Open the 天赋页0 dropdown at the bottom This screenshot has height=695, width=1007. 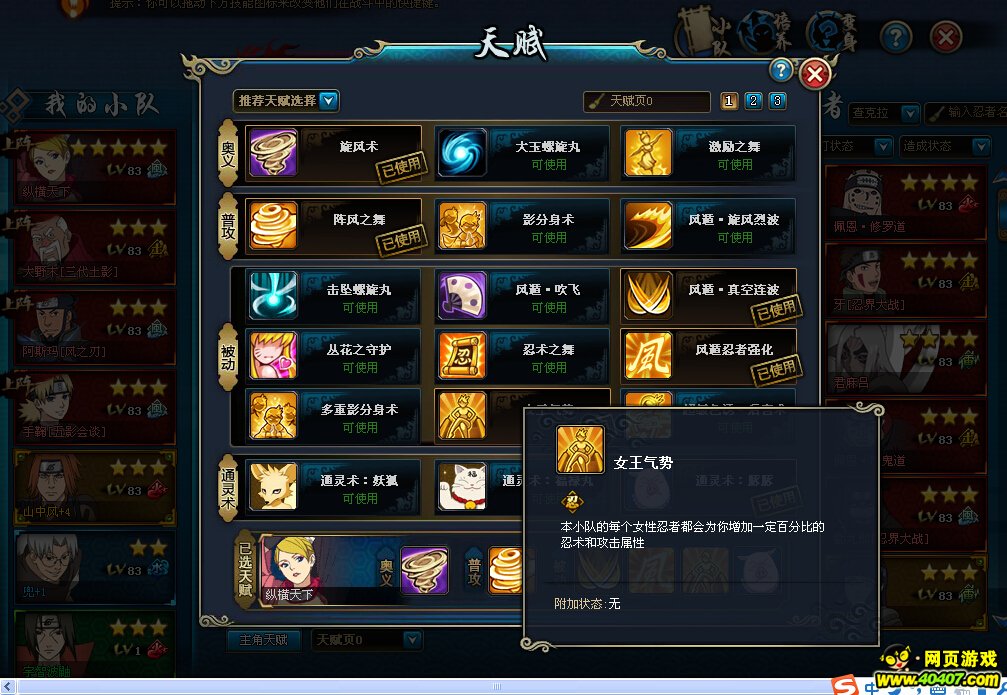click(367, 640)
